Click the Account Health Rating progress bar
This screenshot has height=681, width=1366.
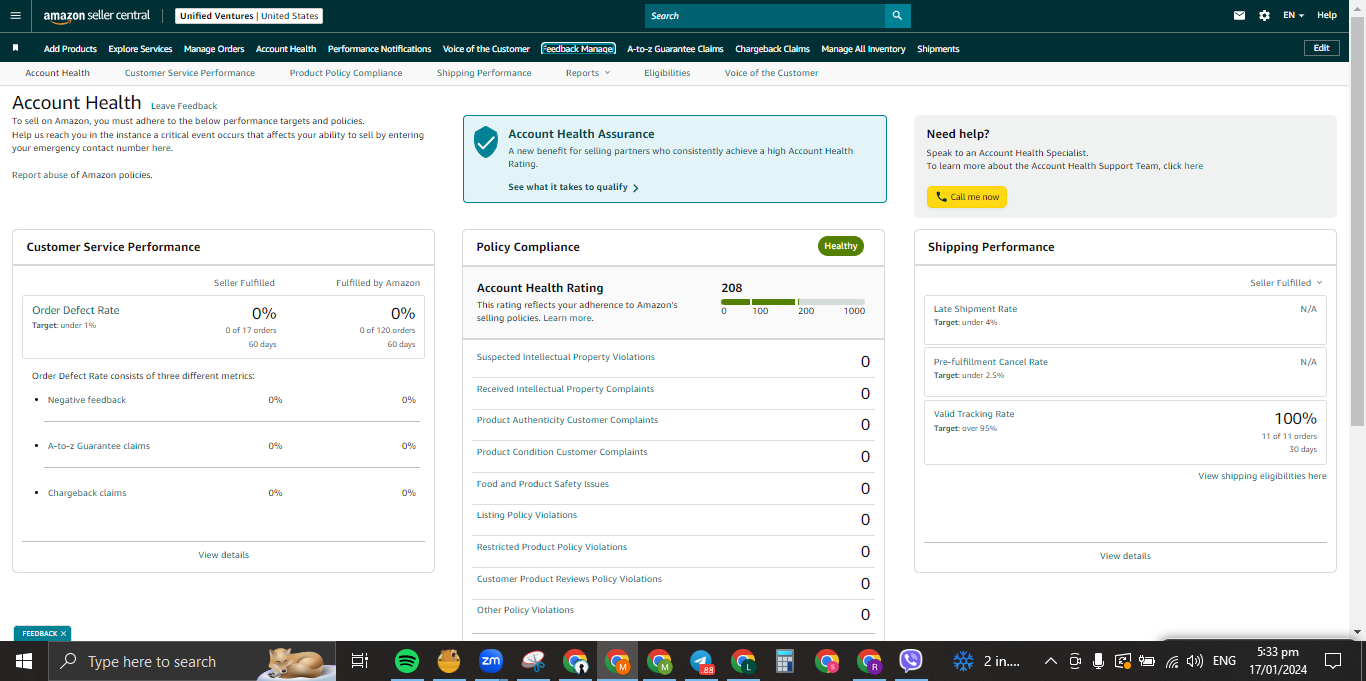[793, 302]
